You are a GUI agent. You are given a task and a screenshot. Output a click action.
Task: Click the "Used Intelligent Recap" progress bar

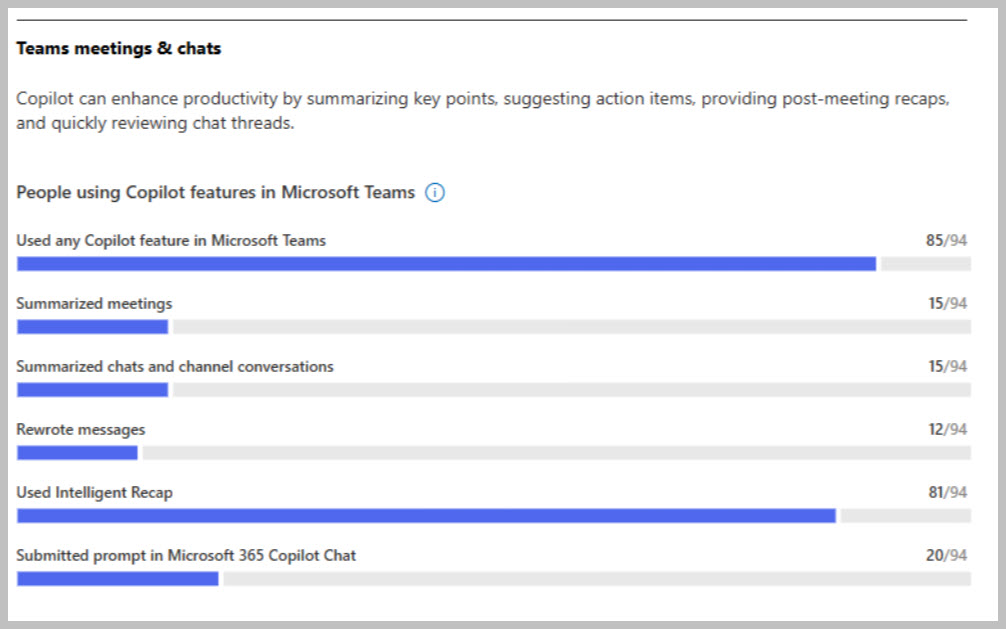[493, 516]
